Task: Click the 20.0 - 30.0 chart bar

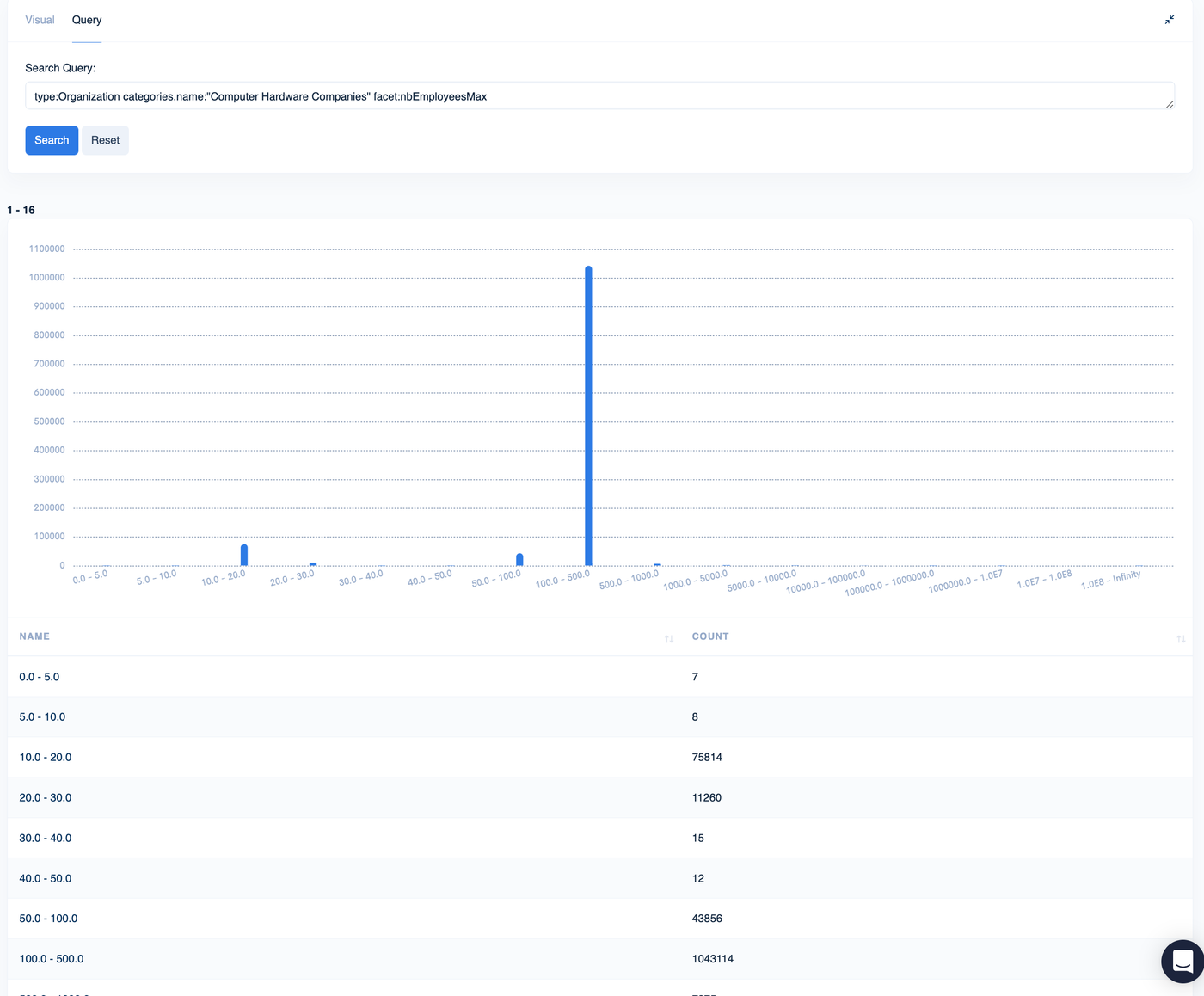Action: [313, 564]
